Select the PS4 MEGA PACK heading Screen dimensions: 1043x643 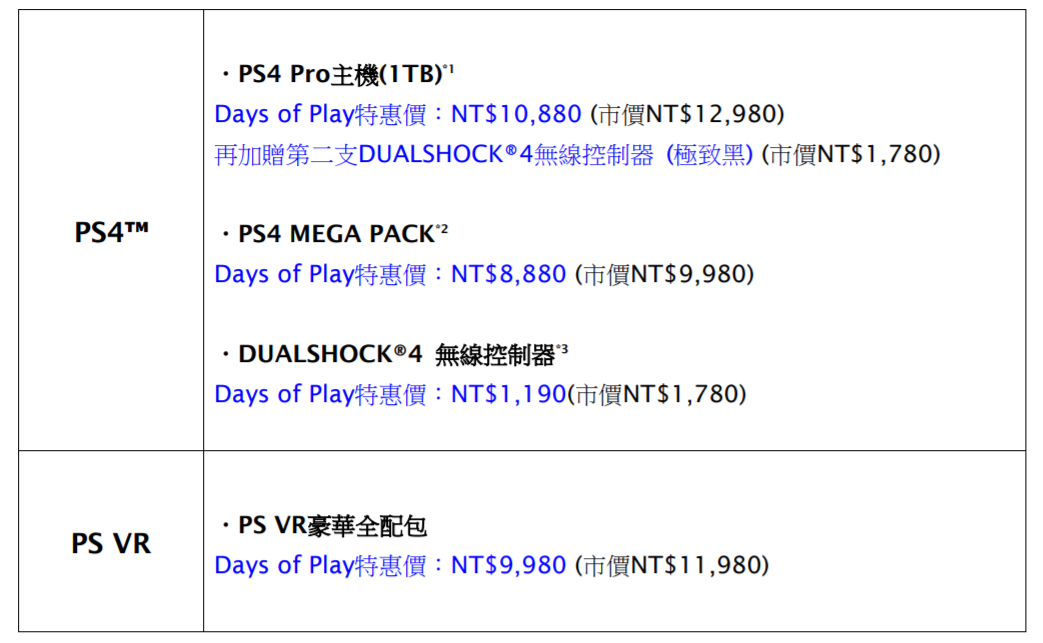tap(335, 234)
